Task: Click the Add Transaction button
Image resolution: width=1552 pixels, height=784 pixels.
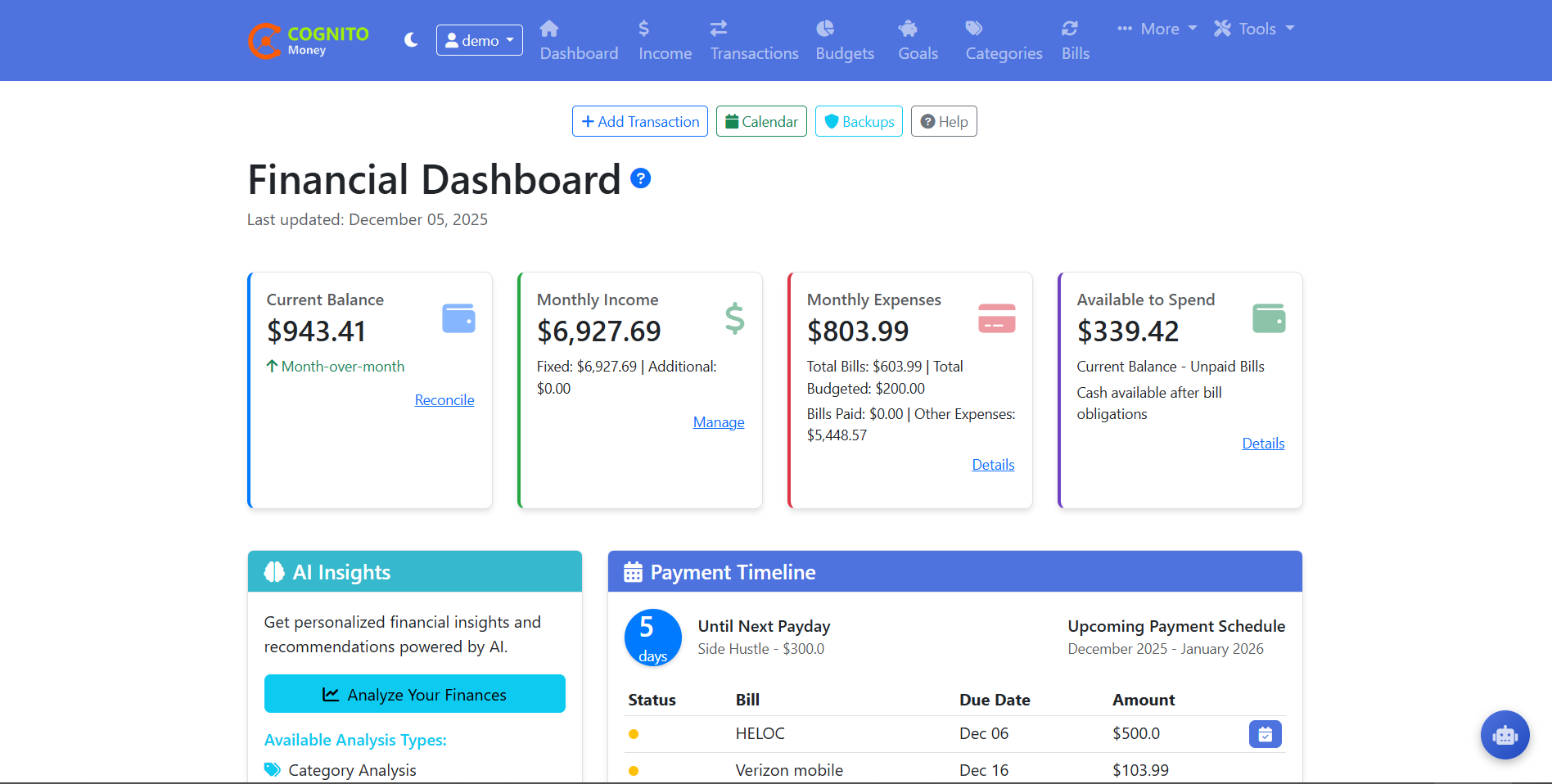Action: click(x=639, y=121)
